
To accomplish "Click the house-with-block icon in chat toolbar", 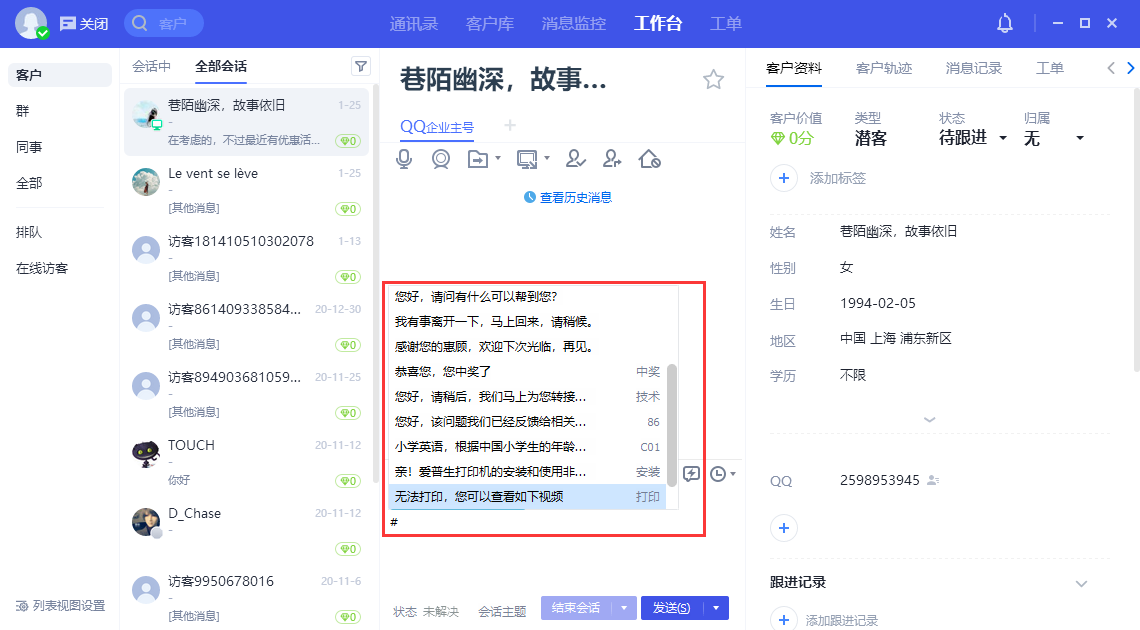I will (x=649, y=158).
